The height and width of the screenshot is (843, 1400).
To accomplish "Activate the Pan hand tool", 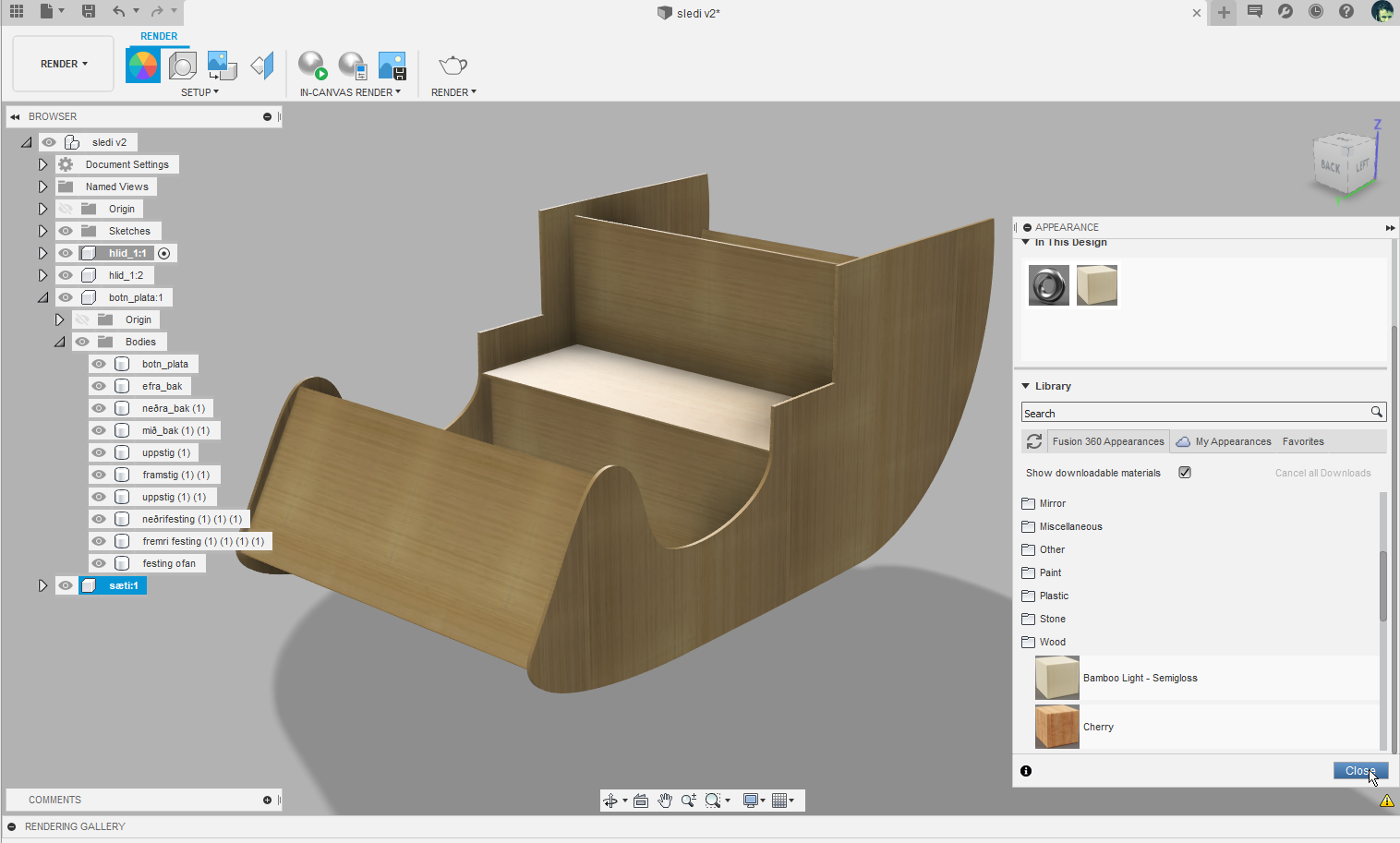I will click(665, 801).
